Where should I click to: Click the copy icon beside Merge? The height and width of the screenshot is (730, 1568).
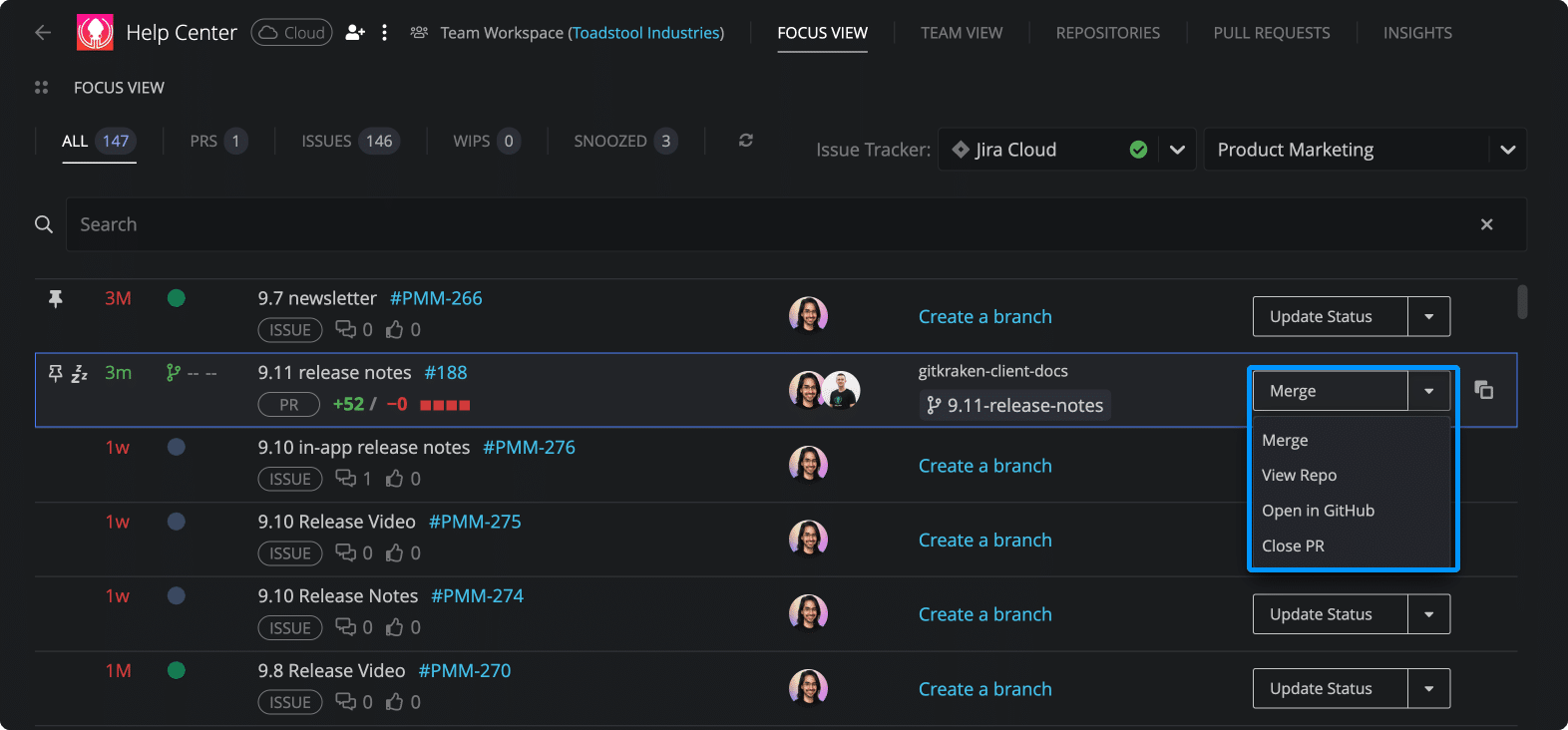pos(1484,390)
